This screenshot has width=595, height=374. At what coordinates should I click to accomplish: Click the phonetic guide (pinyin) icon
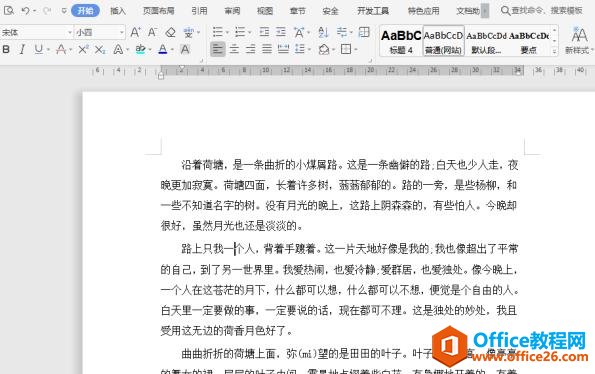189,32
